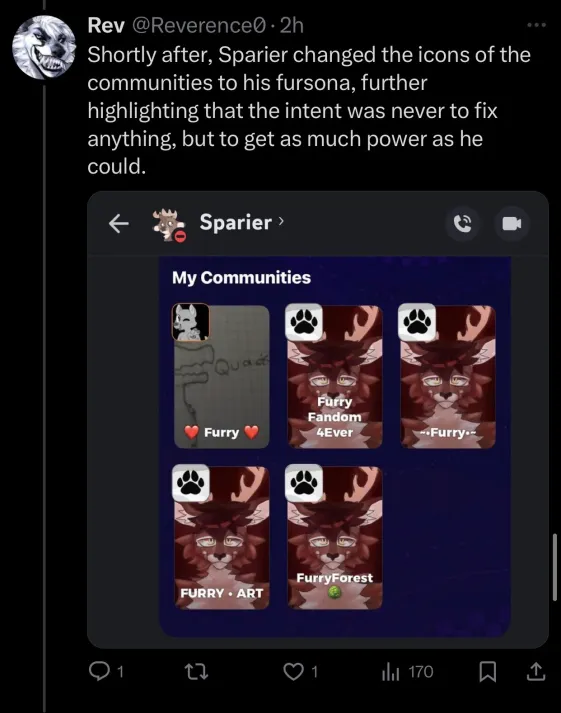Image resolution: width=561 pixels, height=713 pixels.
Task: Go back with the left arrow
Action: tap(119, 223)
